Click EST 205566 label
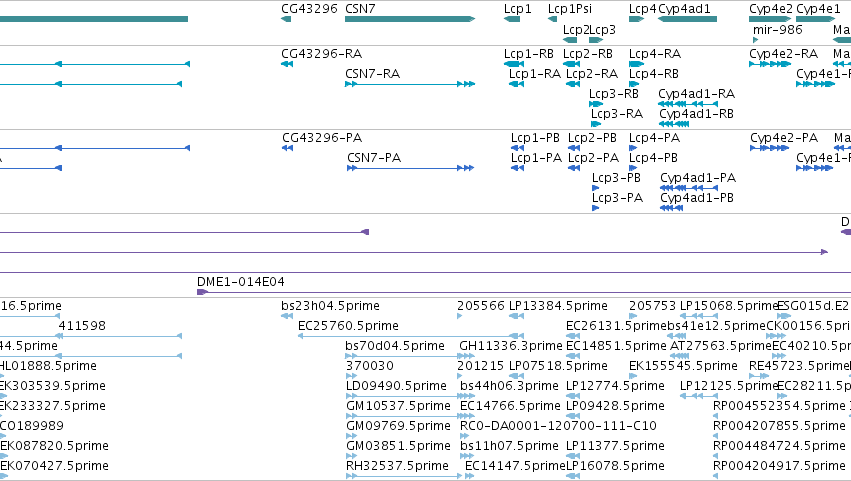The height and width of the screenshot is (481, 851). click(481, 306)
